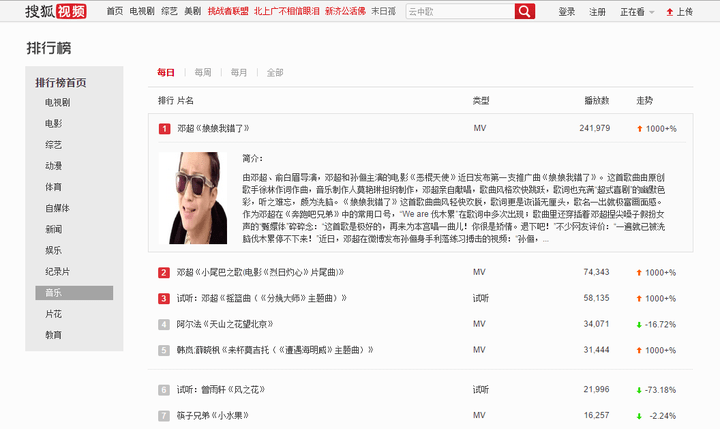Open 韩岚,薛晓枫《未怀莫吉托》 title
Viewport: 720px width, 429px height.
pyautogui.click(x=275, y=350)
